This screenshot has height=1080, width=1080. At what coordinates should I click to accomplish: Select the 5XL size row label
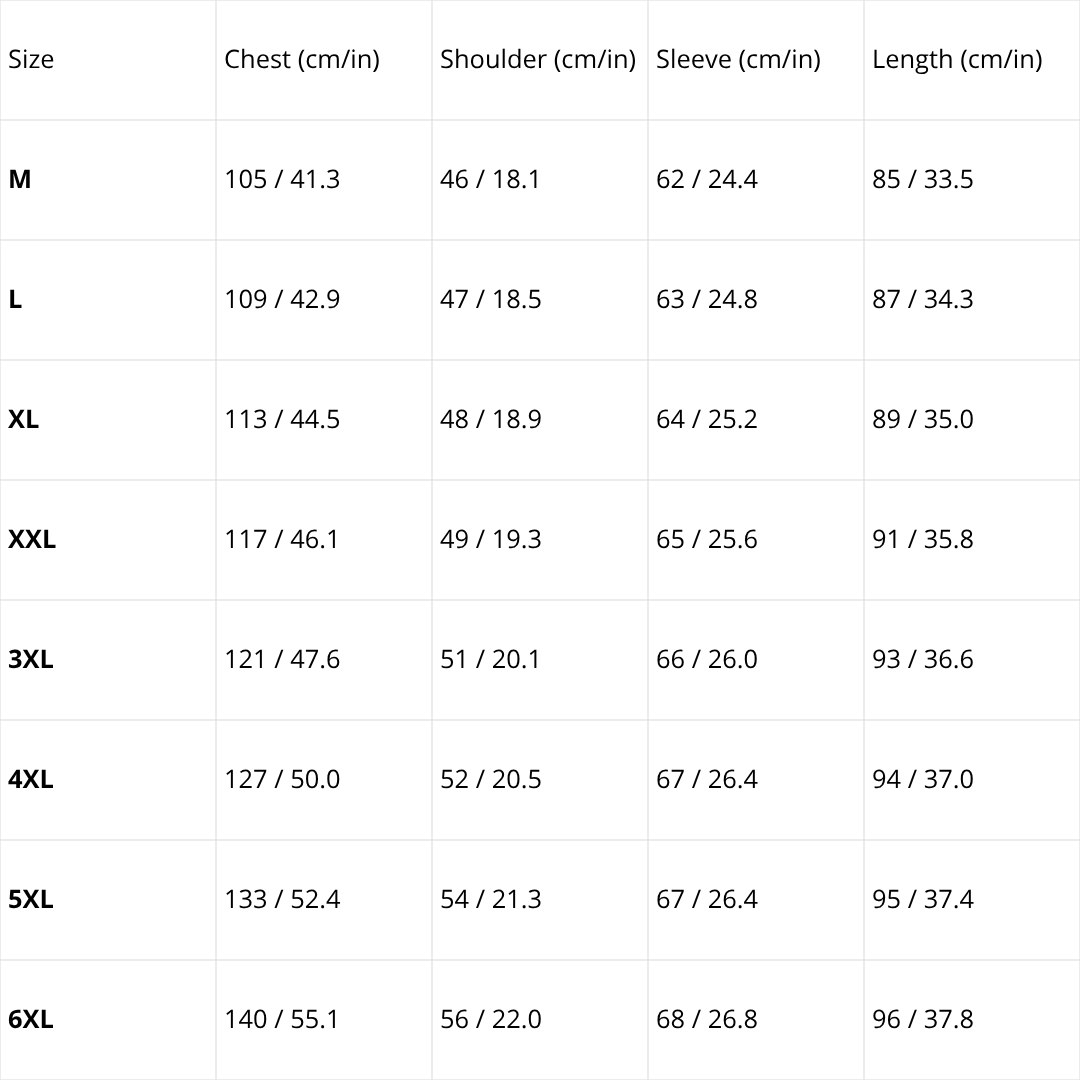31,900
